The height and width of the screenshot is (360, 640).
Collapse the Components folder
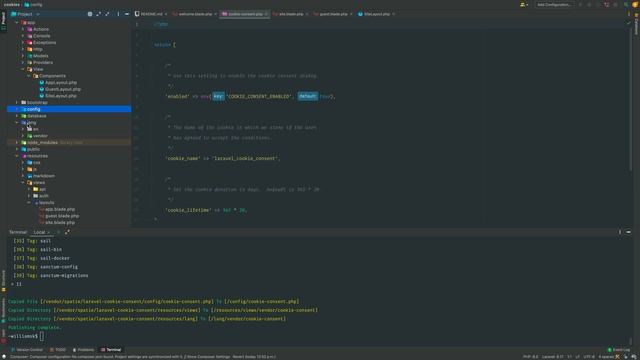tap(29, 76)
